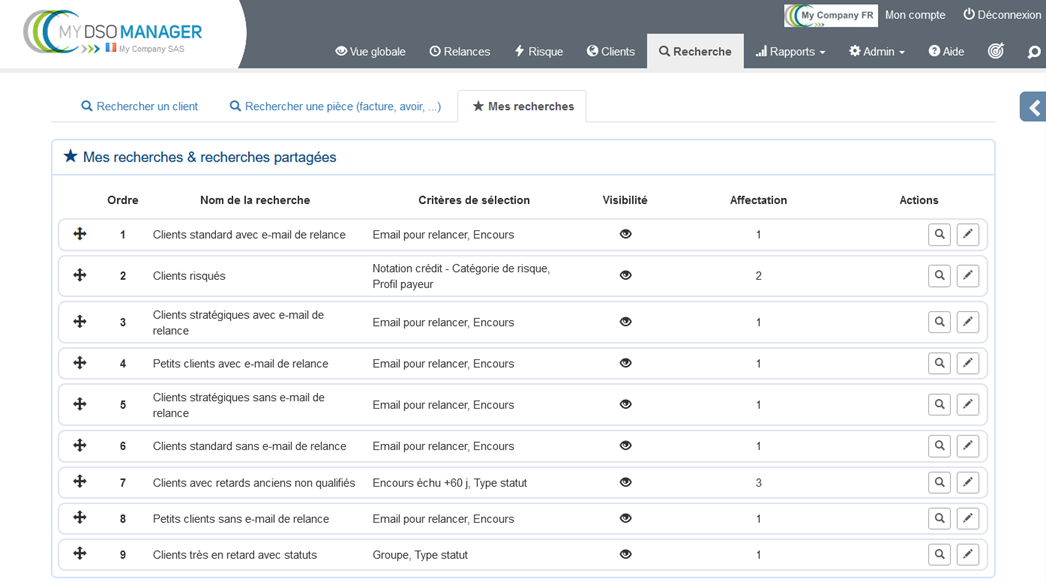
Task: Open the Relances menu item
Action: 460,52
